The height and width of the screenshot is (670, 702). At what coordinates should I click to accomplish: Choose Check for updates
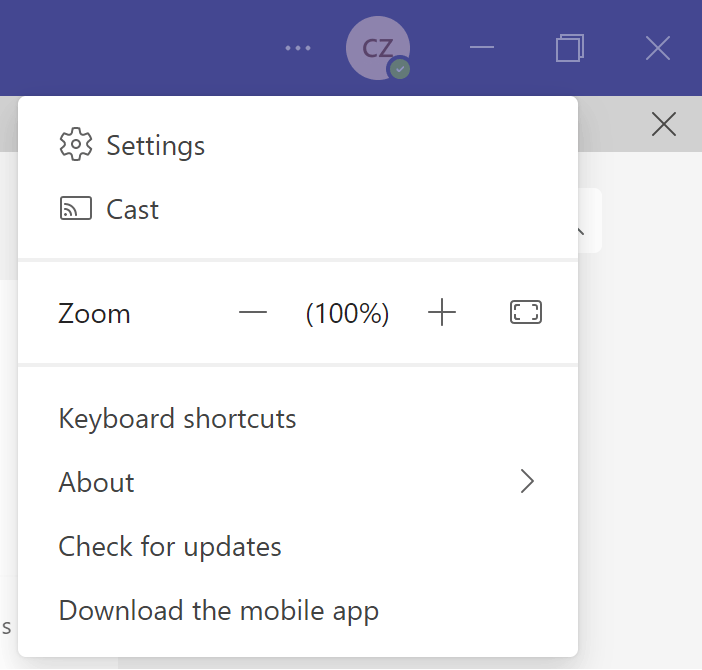point(170,546)
